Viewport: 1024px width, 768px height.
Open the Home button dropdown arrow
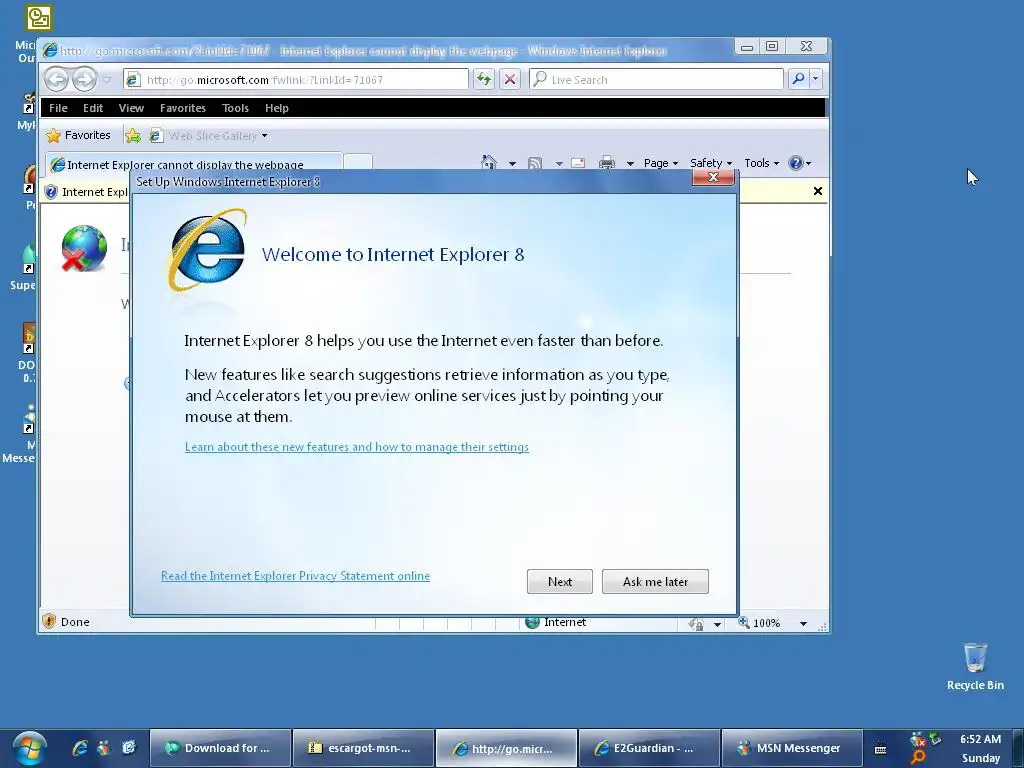tap(512, 163)
